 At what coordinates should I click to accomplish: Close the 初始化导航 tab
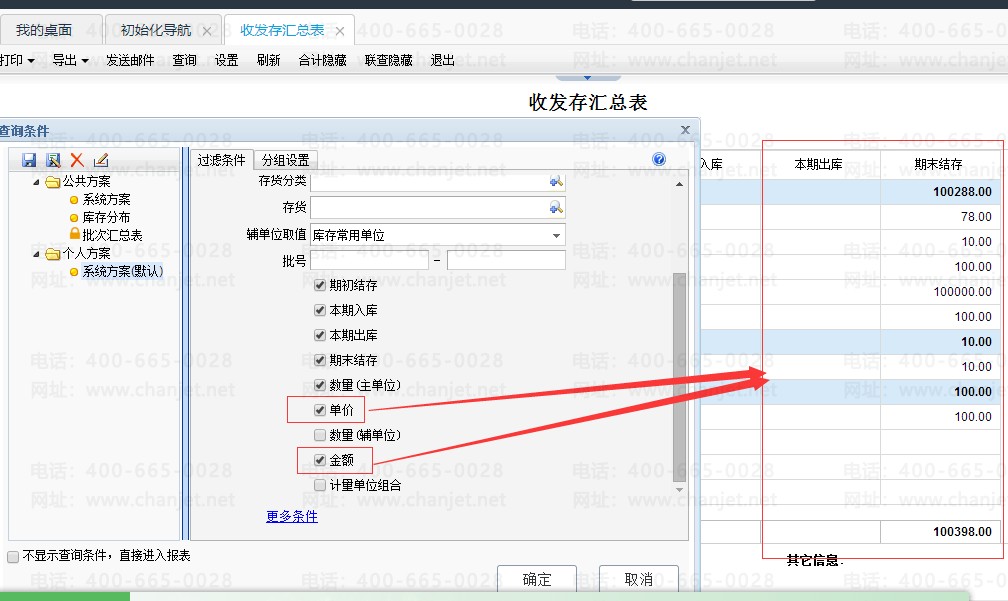point(207,31)
